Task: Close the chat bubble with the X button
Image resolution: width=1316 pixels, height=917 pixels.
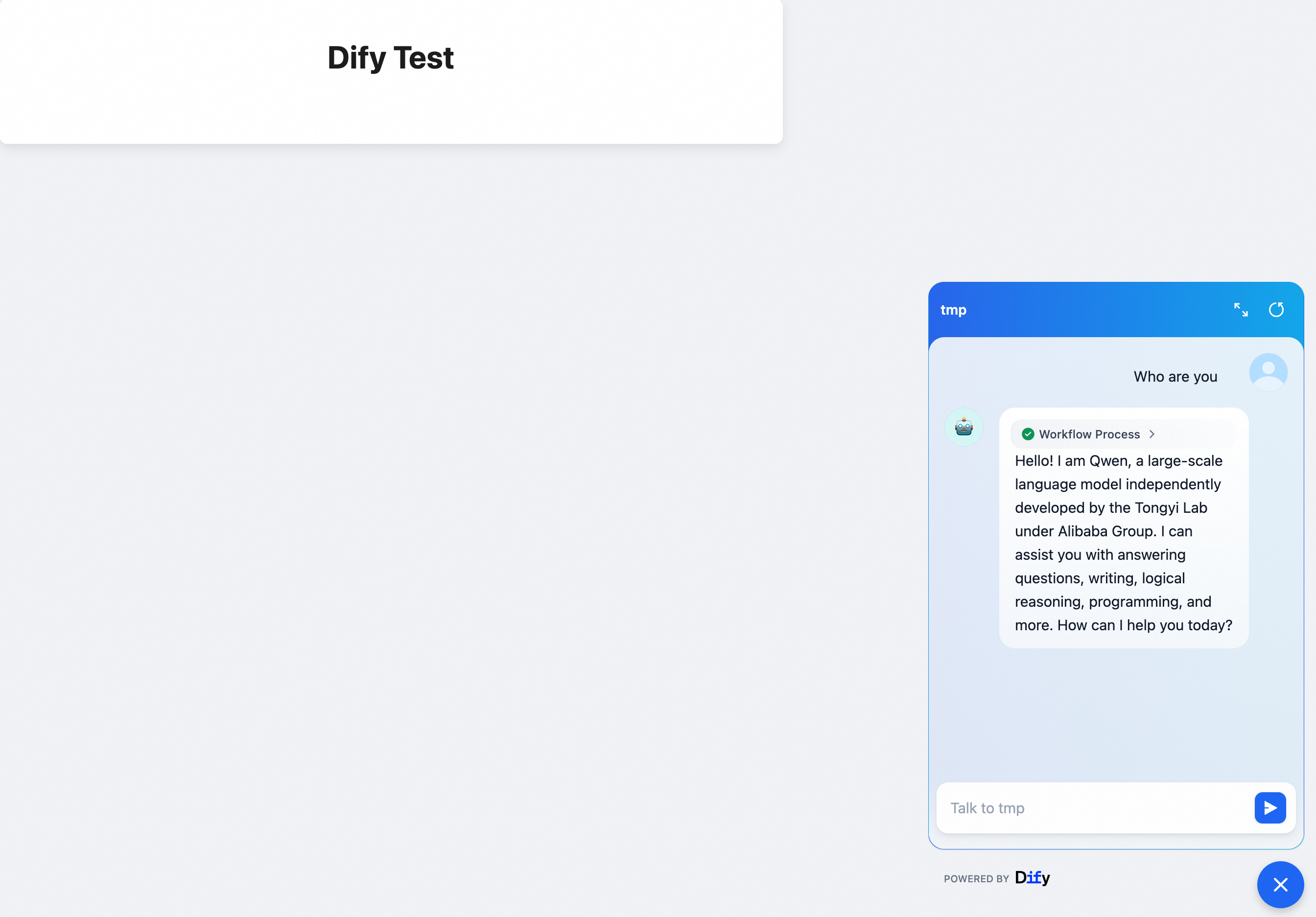Action: click(x=1280, y=884)
